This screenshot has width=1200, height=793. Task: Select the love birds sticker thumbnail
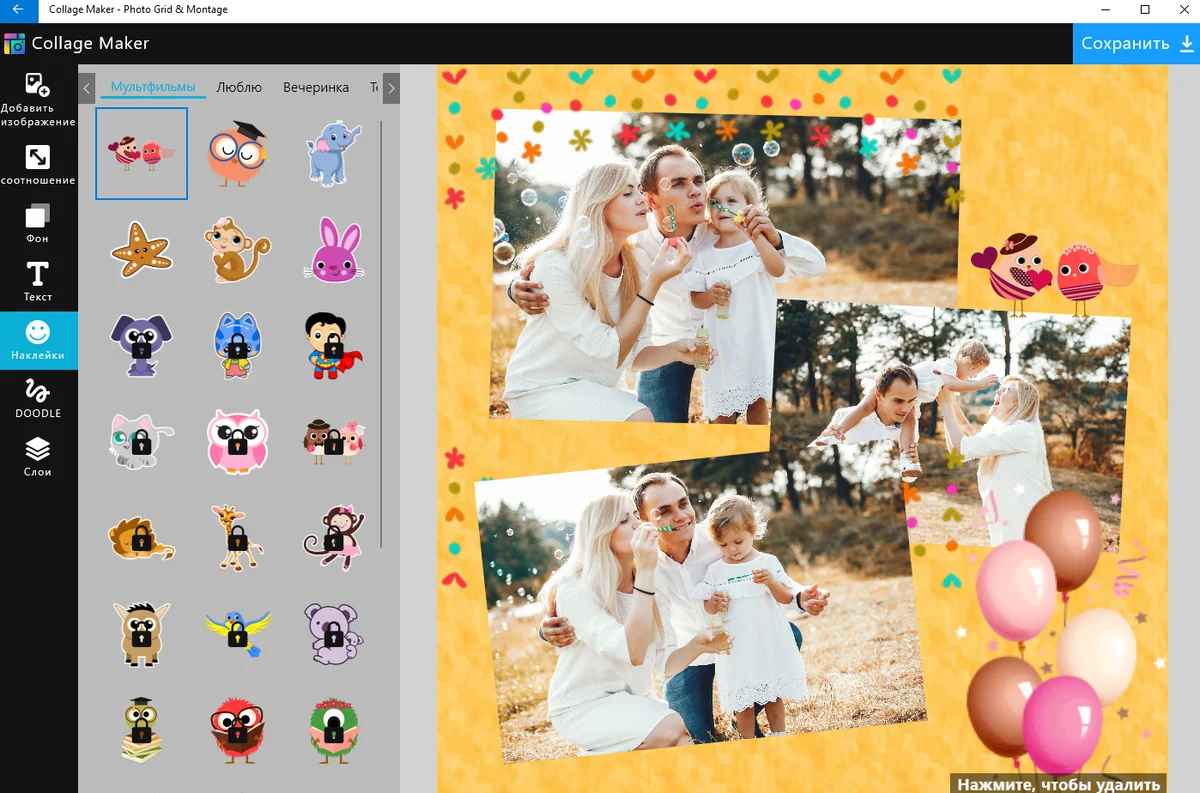click(141, 153)
